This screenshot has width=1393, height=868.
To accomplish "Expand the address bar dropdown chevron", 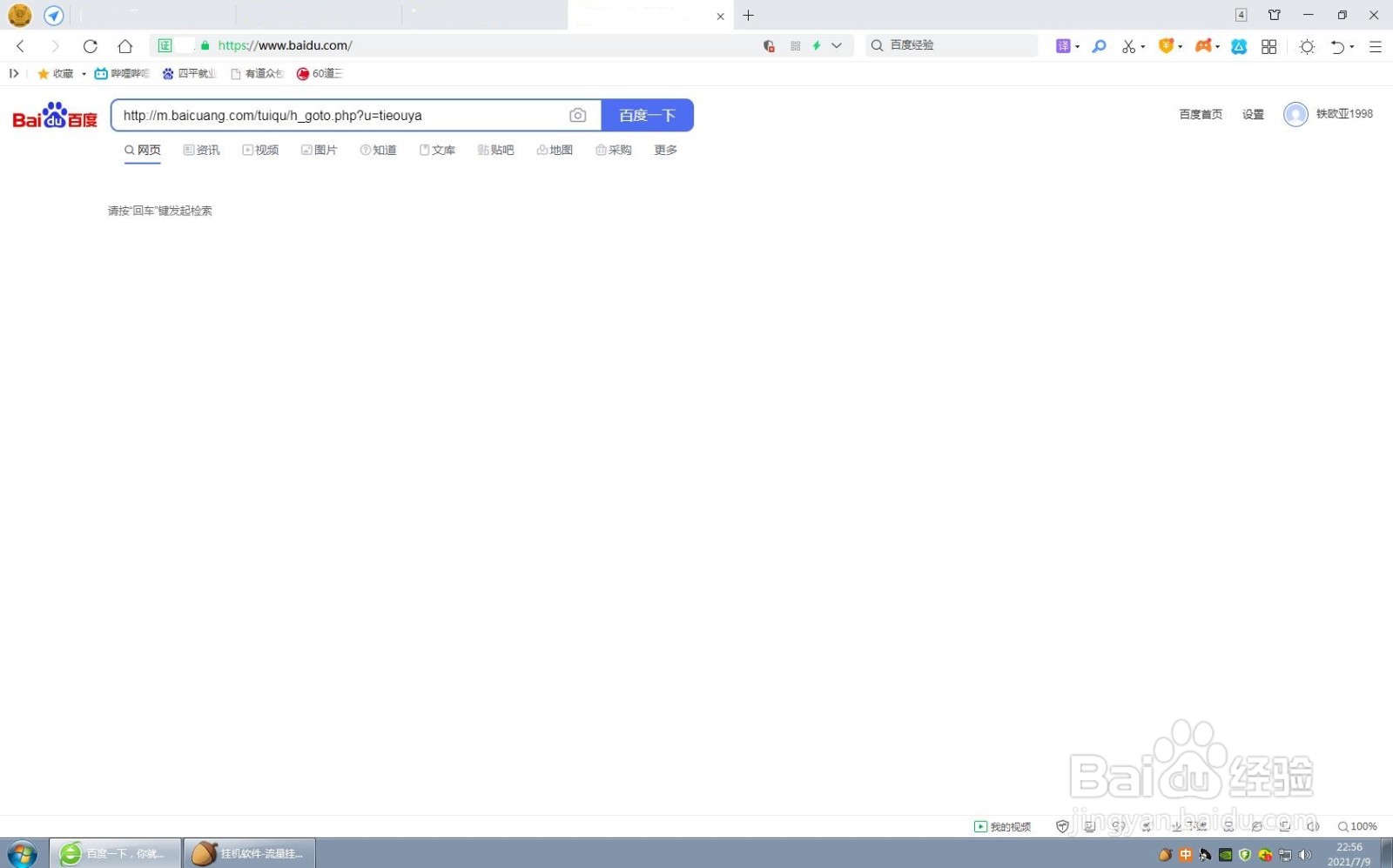I will pos(837,45).
